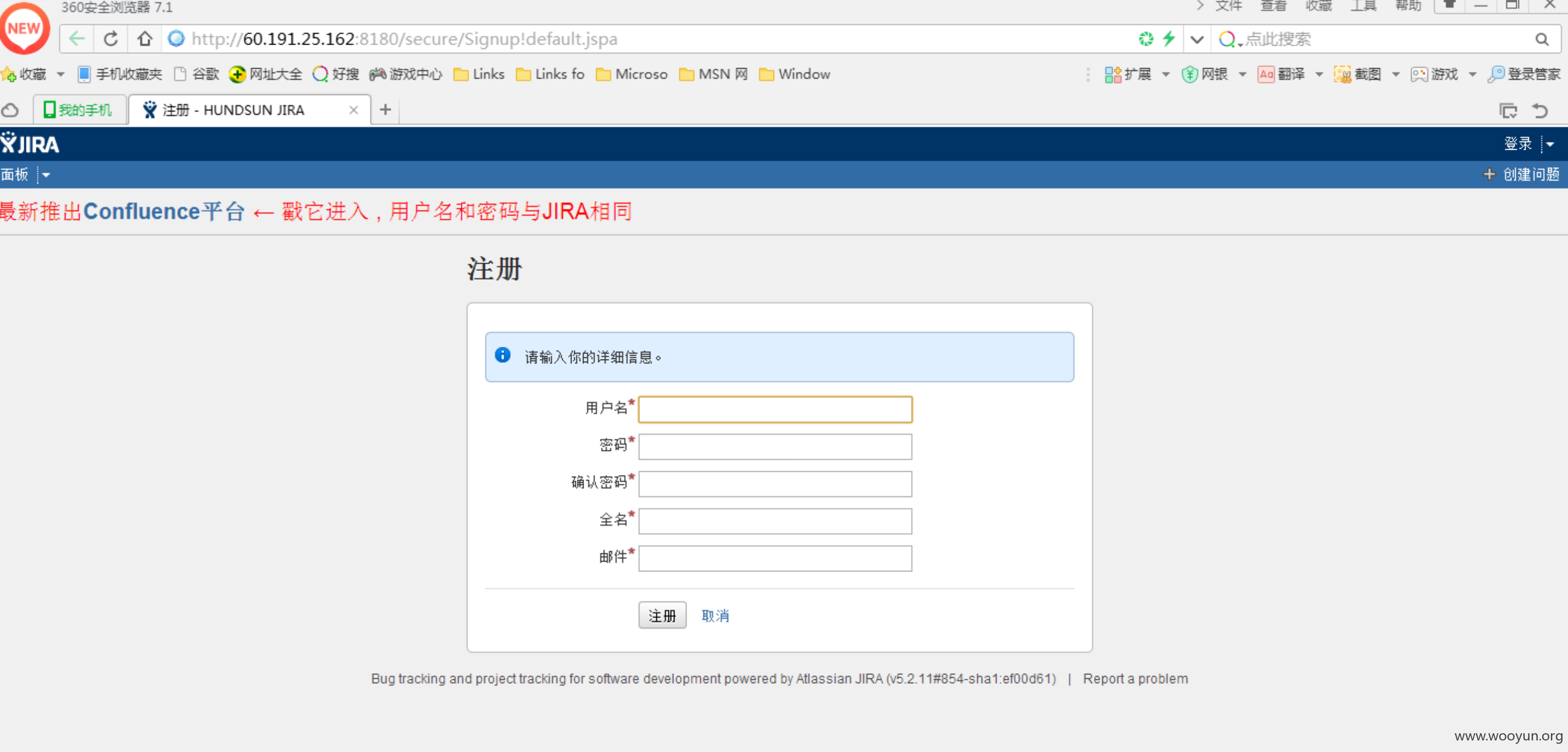Viewport: 1568px width, 752px height.
Task: Expand the 扩展 dropdown arrow
Action: coord(1166,74)
